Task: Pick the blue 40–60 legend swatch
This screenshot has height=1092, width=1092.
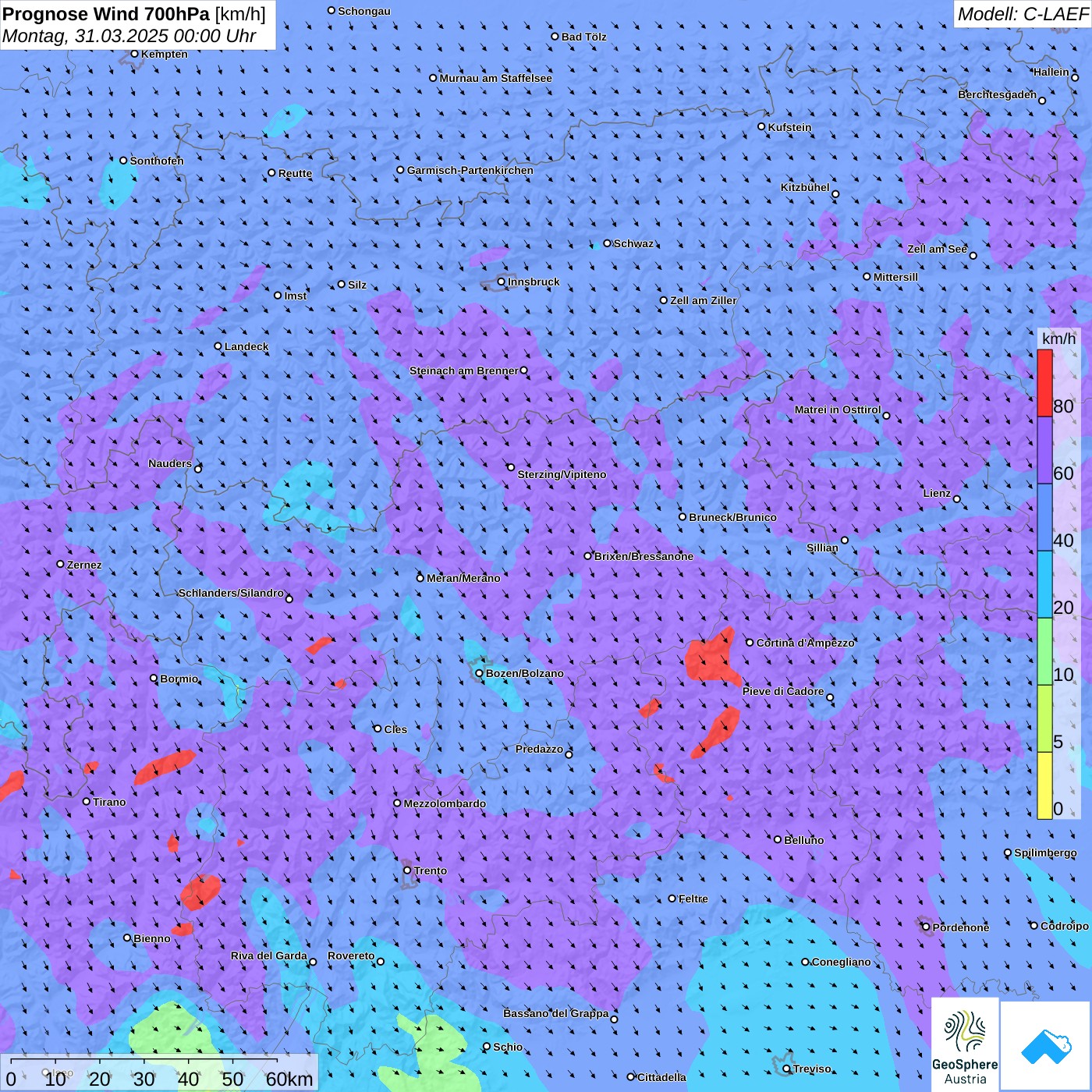Action: tap(1044, 518)
